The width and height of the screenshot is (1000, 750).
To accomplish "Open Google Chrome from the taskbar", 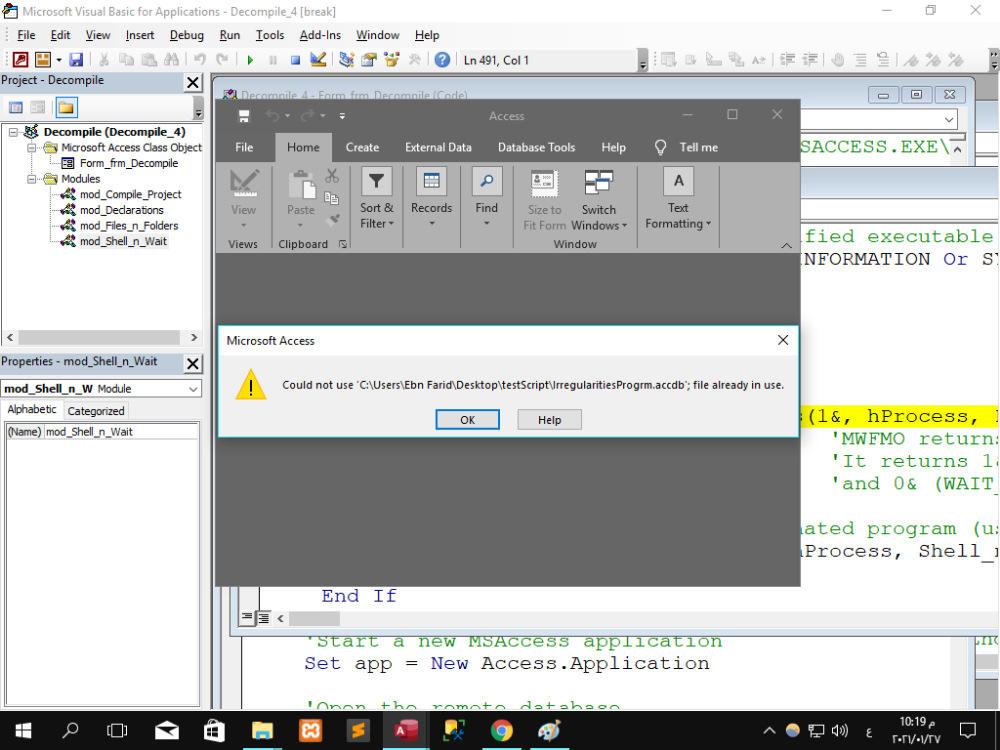I will (501, 730).
